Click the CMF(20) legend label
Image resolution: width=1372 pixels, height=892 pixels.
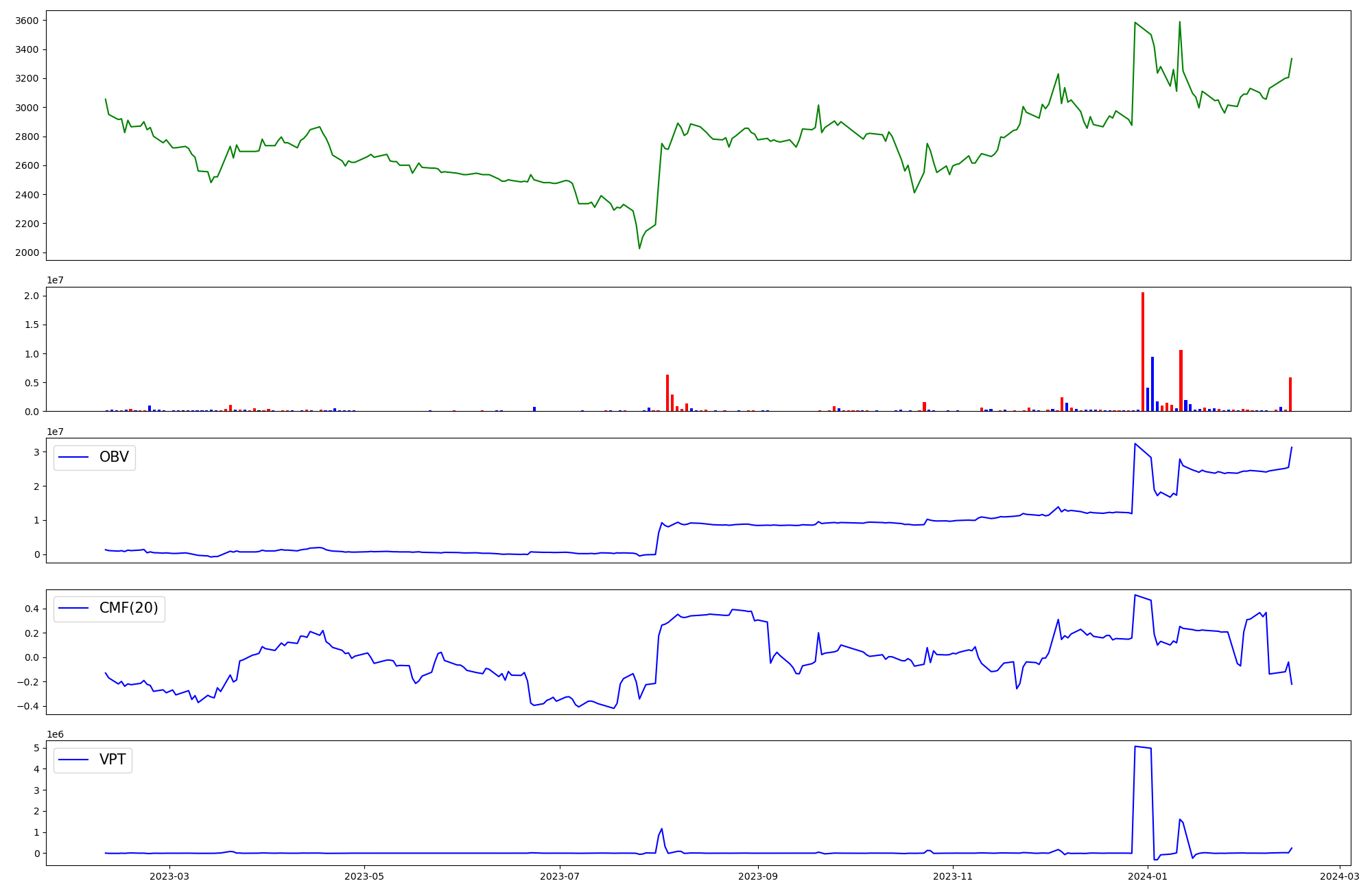[x=129, y=609]
